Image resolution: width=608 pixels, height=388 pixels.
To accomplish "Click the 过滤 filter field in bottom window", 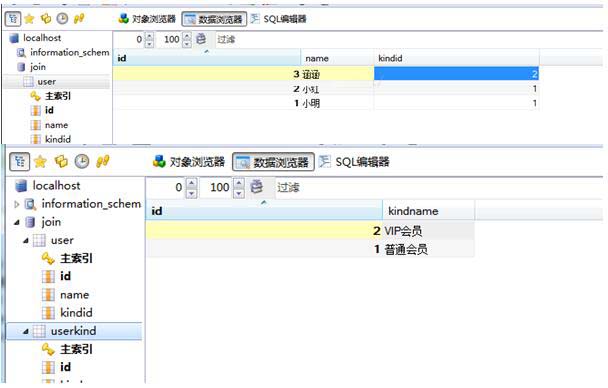I will point(288,188).
